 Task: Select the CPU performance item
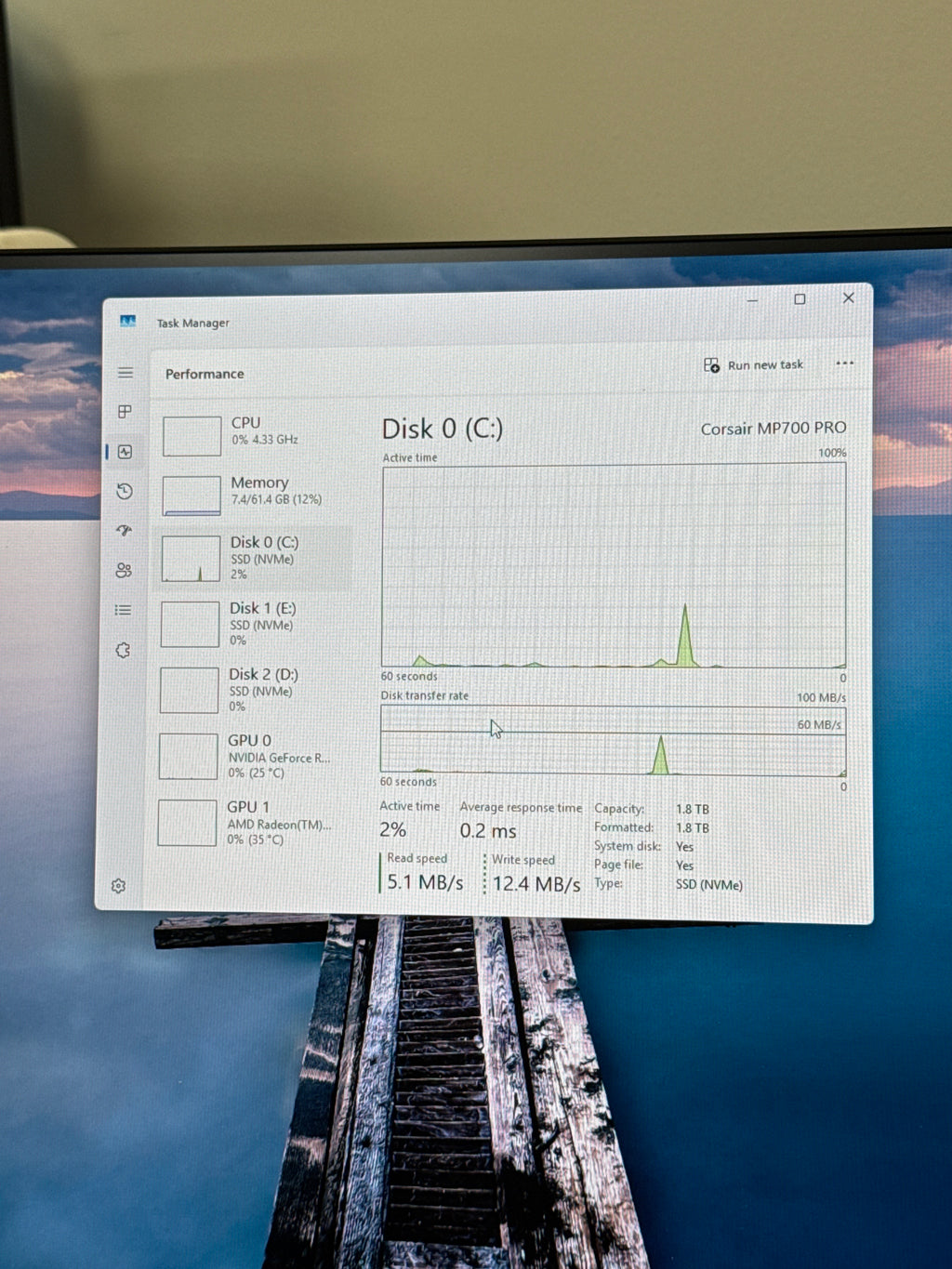[x=252, y=435]
